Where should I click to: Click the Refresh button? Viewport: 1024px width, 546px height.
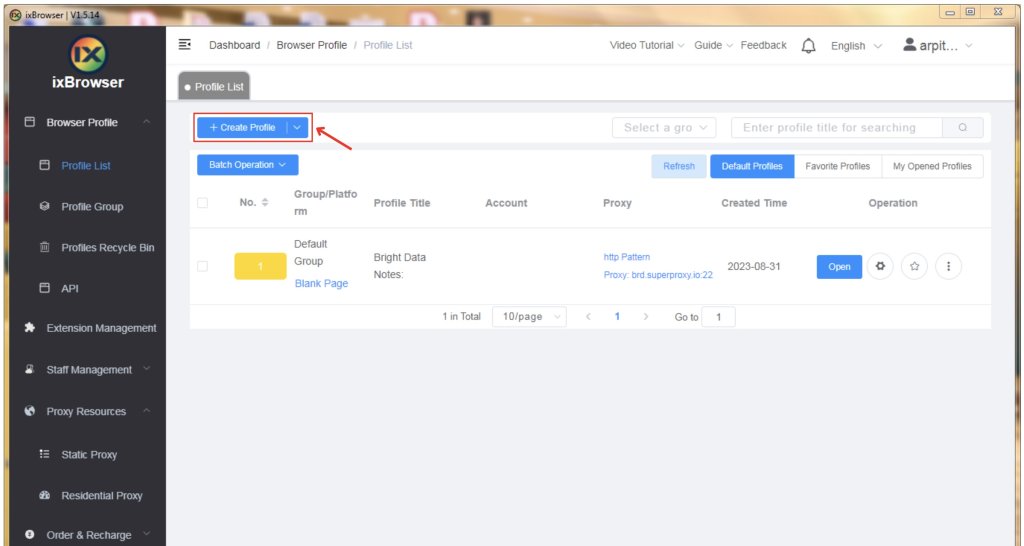pos(679,166)
